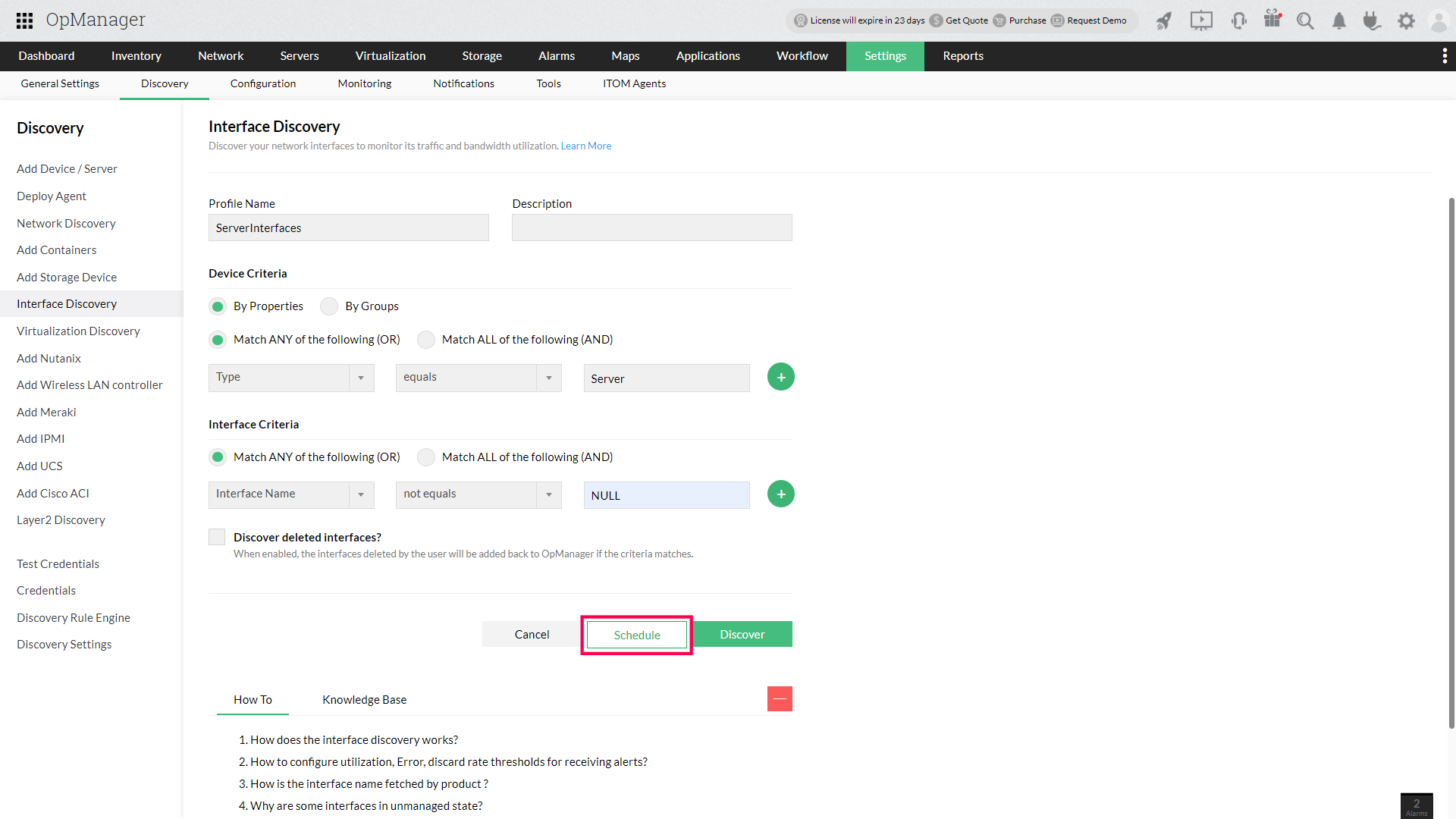Collapse help panel with red minus button
1456x819 pixels.
(x=780, y=698)
